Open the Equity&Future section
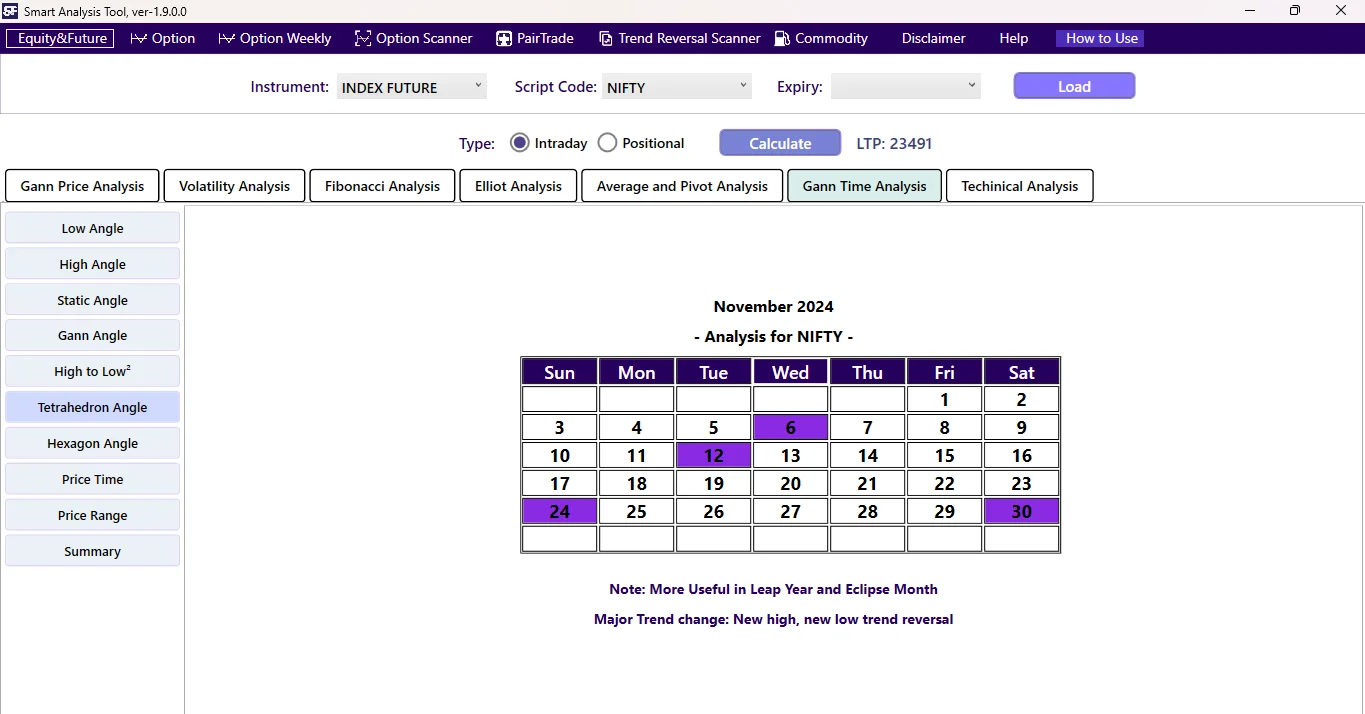 click(59, 38)
